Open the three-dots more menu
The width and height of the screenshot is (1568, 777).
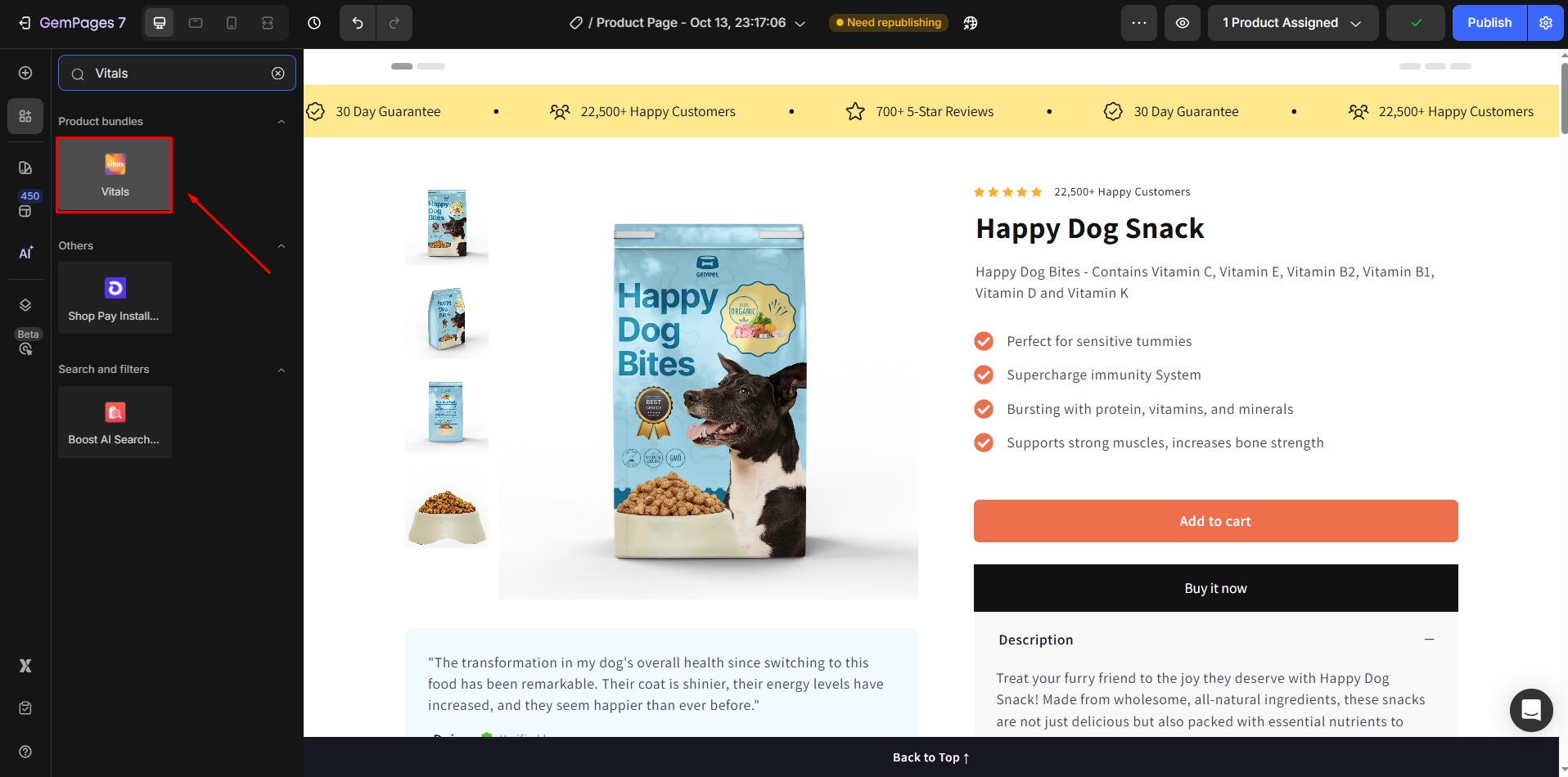[x=1138, y=23]
